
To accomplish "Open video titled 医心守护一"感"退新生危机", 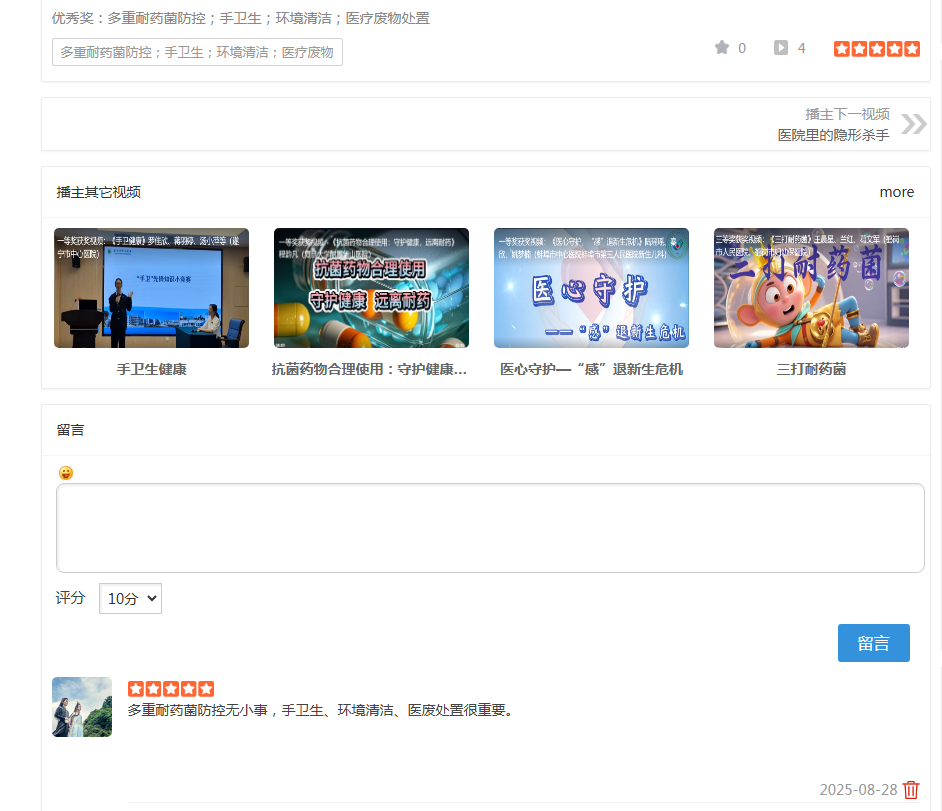I will tap(590, 287).
